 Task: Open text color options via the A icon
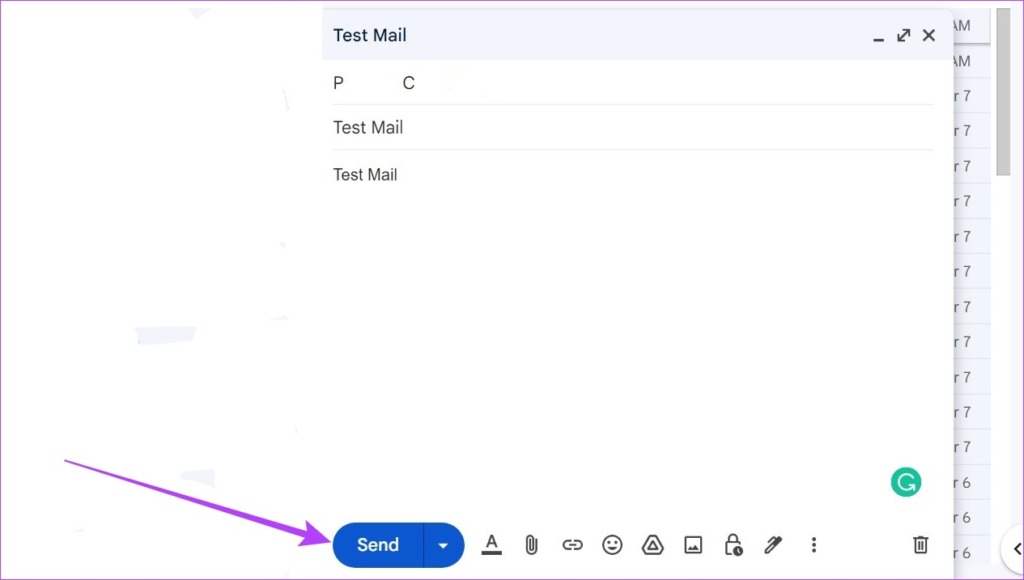click(492, 545)
